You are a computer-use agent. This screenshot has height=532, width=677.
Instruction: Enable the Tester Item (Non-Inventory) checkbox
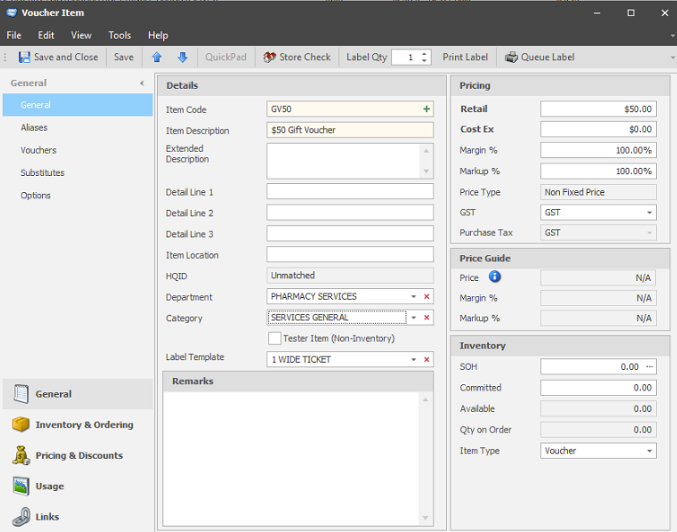point(275,338)
